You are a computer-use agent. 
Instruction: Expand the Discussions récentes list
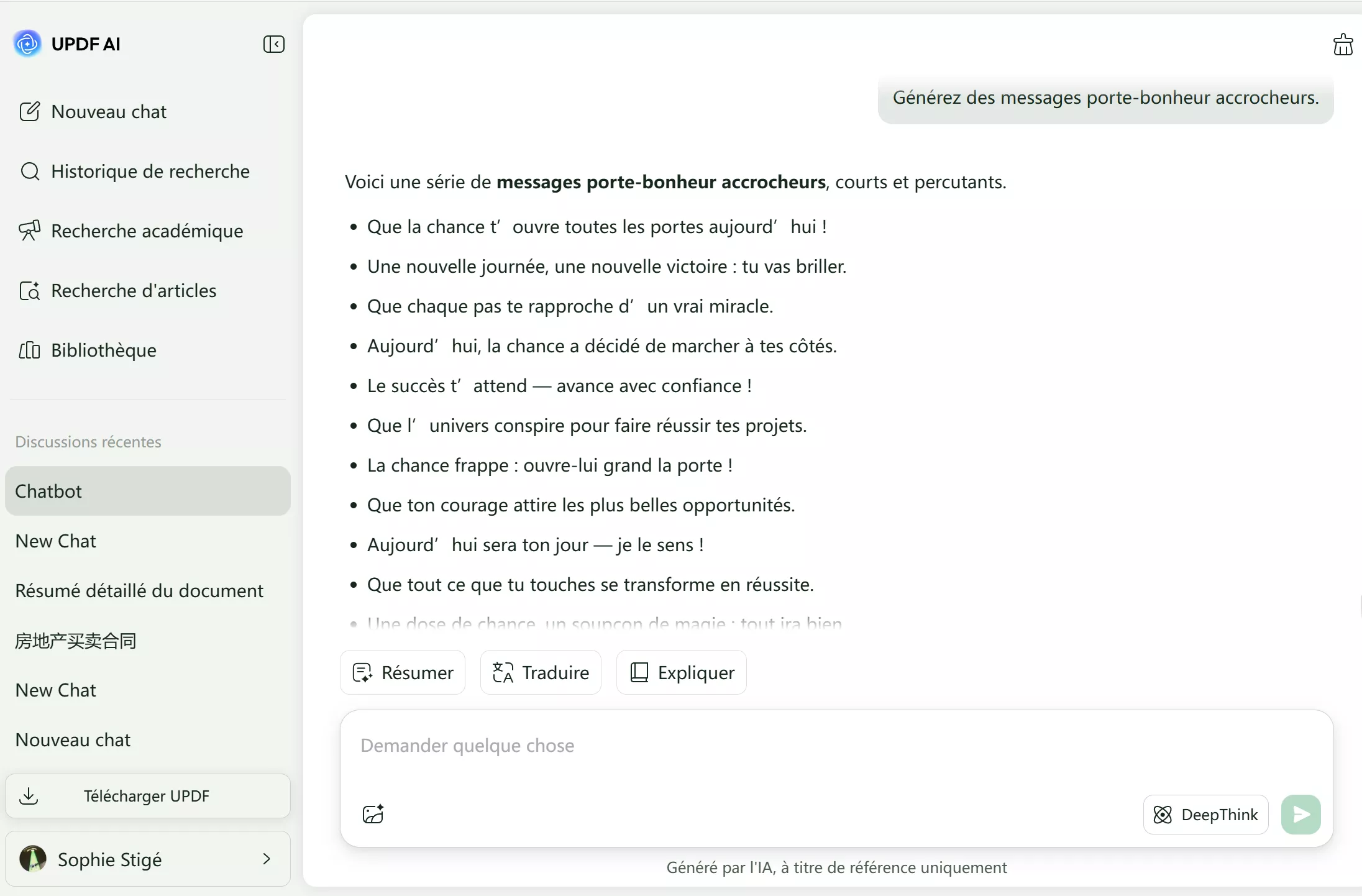pos(87,441)
